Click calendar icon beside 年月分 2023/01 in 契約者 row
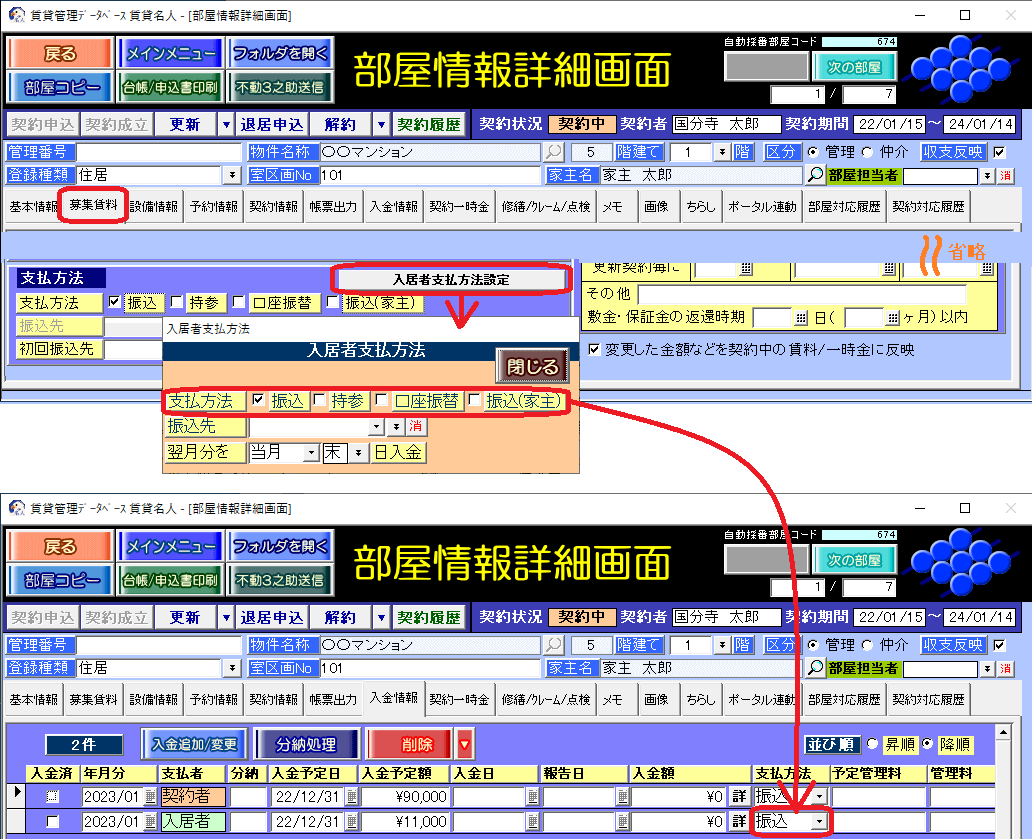 150,796
